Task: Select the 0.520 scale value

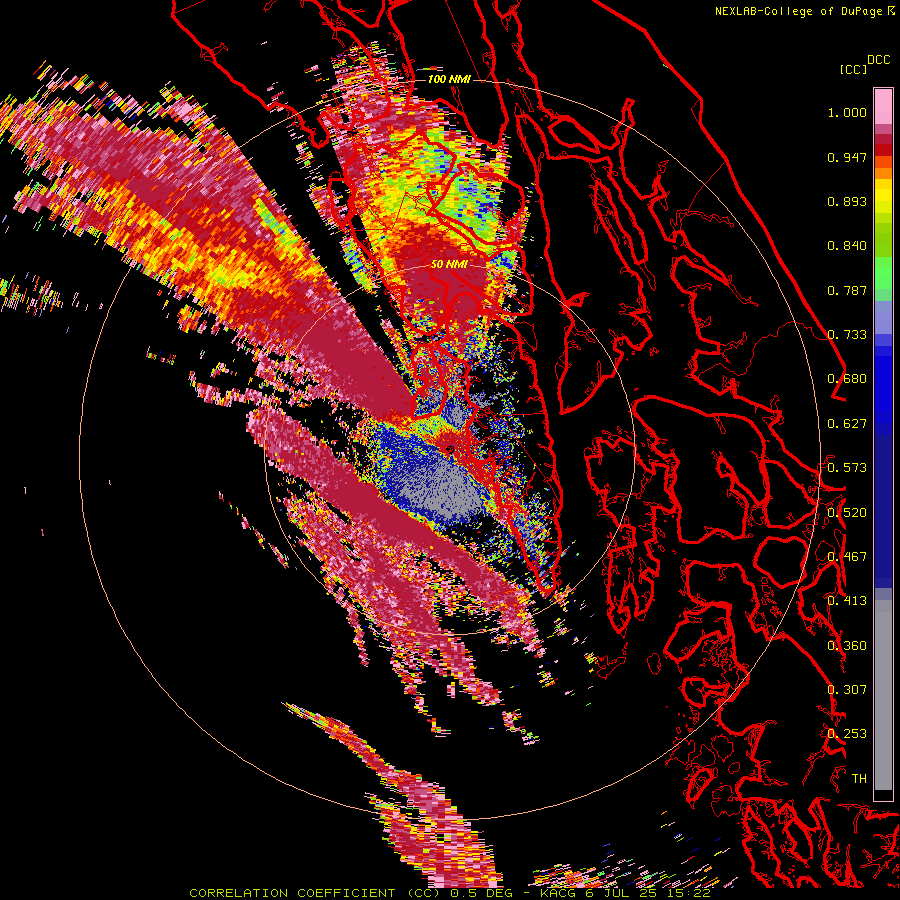Action: pos(847,513)
